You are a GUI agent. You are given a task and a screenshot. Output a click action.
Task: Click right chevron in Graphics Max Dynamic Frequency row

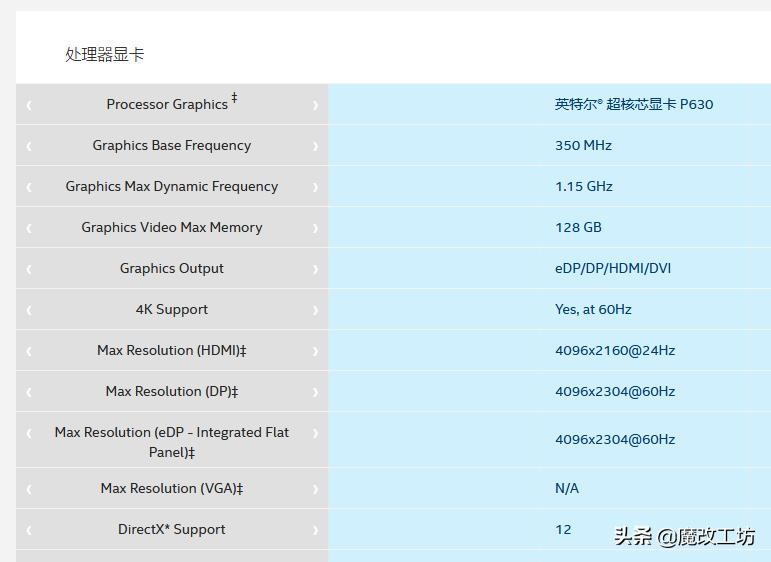(315, 187)
